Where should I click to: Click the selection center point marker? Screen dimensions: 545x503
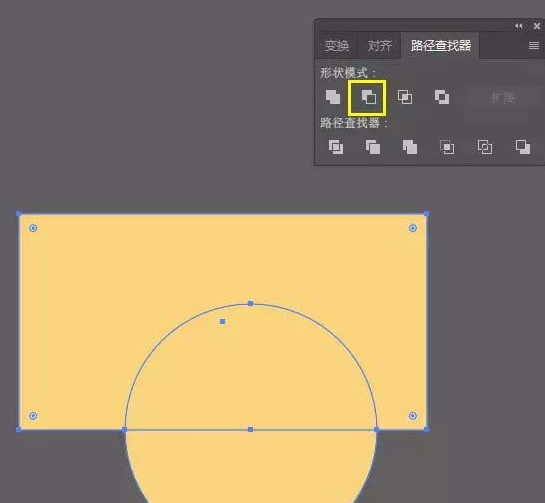point(222,322)
